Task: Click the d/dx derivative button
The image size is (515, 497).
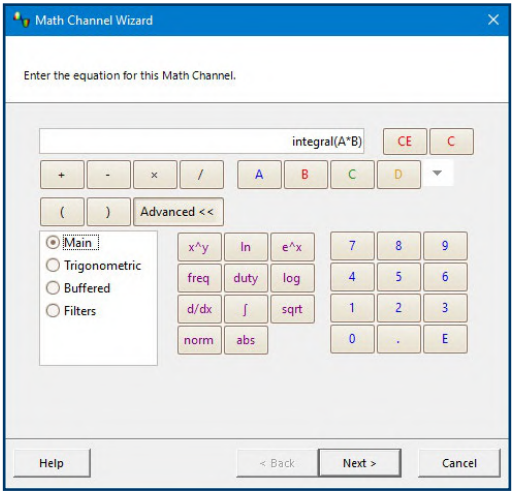Action: coord(199,309)
